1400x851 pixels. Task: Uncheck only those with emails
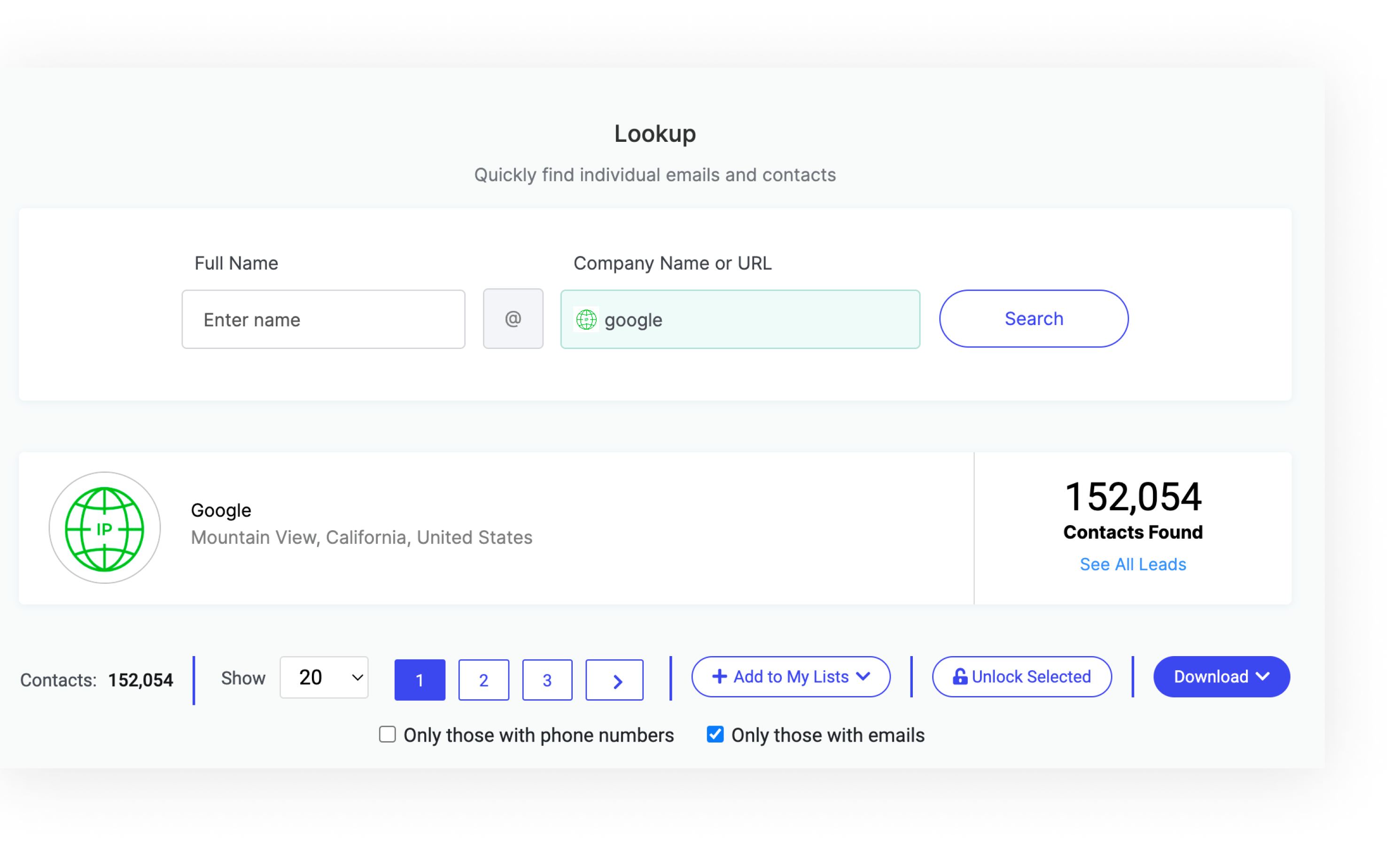(x=715, y=735)
